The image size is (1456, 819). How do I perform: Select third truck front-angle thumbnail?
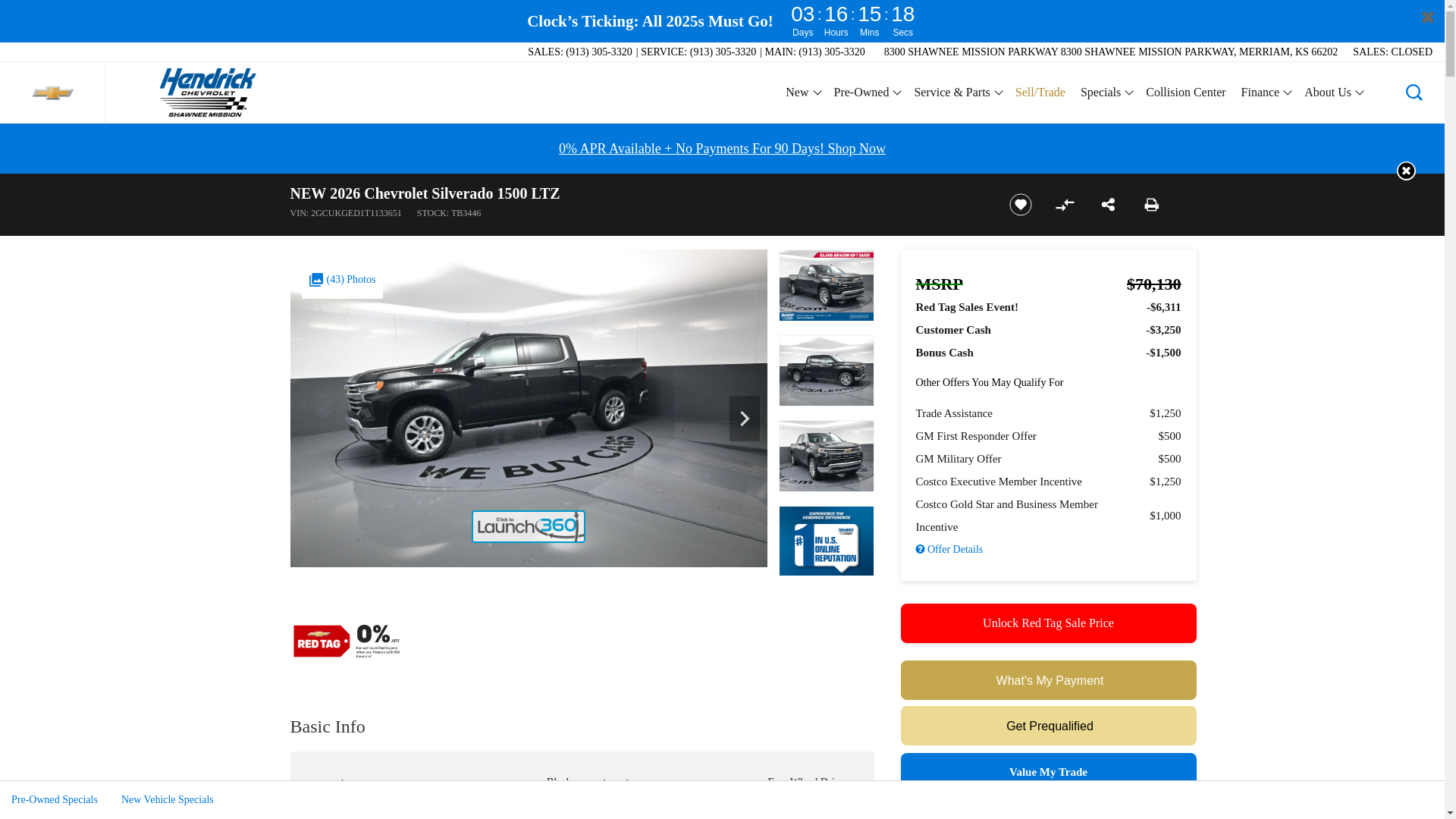(x=826, y=456)
